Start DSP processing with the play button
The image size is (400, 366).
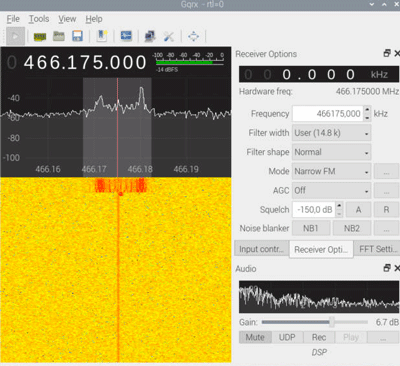point(15,36)
